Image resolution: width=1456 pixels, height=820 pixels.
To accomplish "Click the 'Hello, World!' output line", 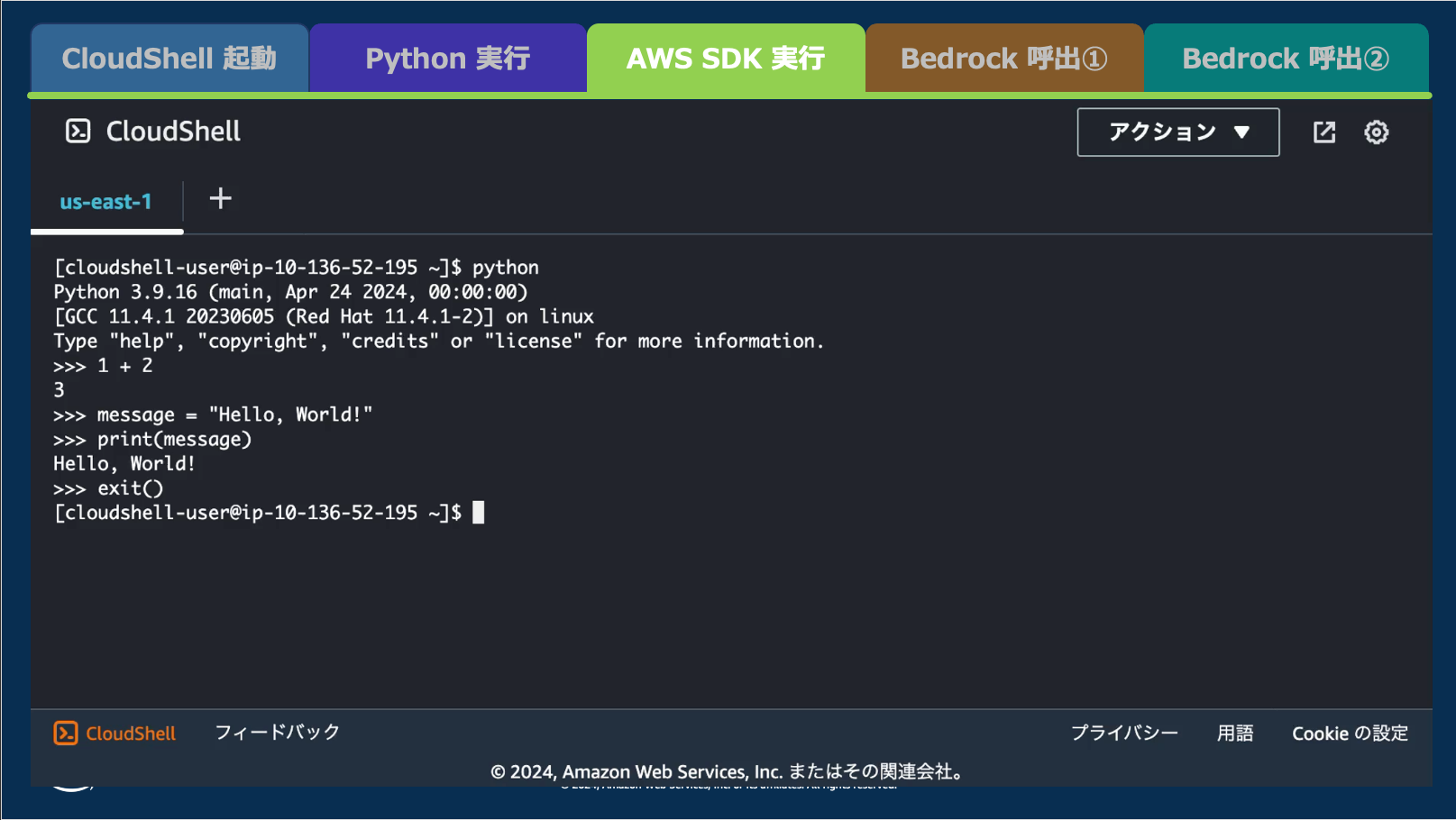I will (x=124, y=463).
